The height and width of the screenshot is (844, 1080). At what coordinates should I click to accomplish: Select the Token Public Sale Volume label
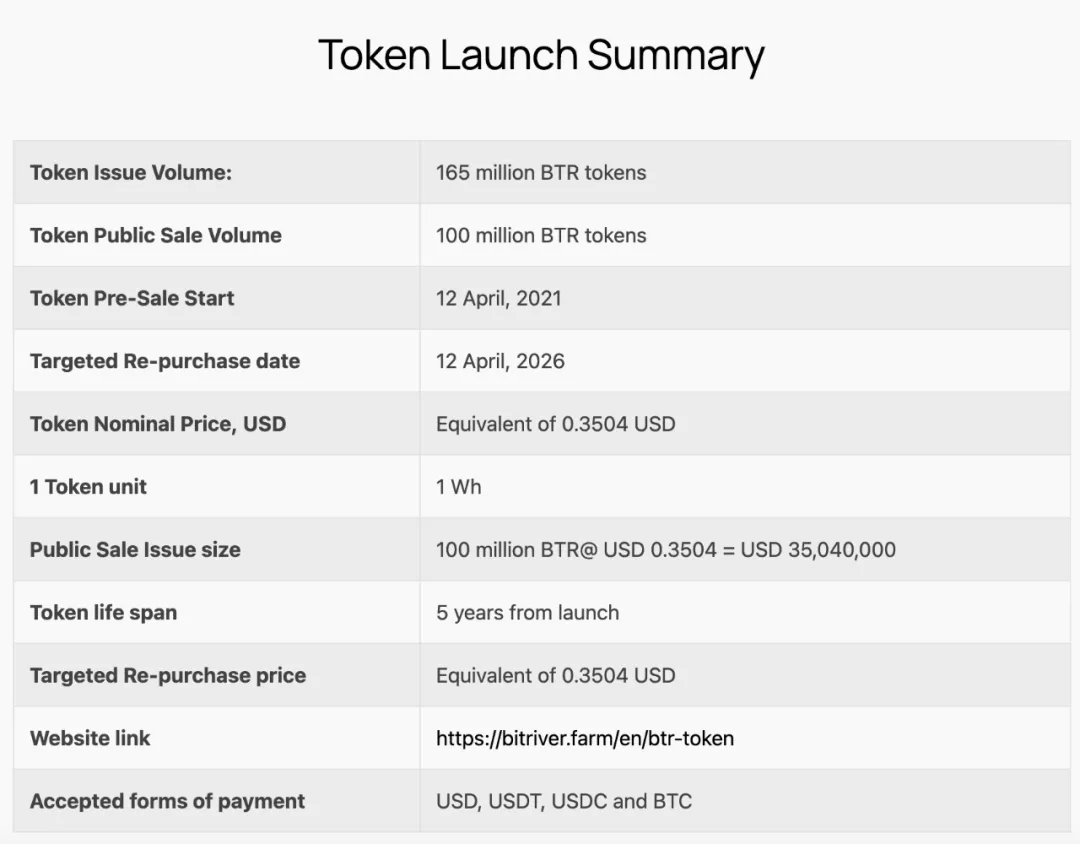pyautogui.click(x=156, y=235)
